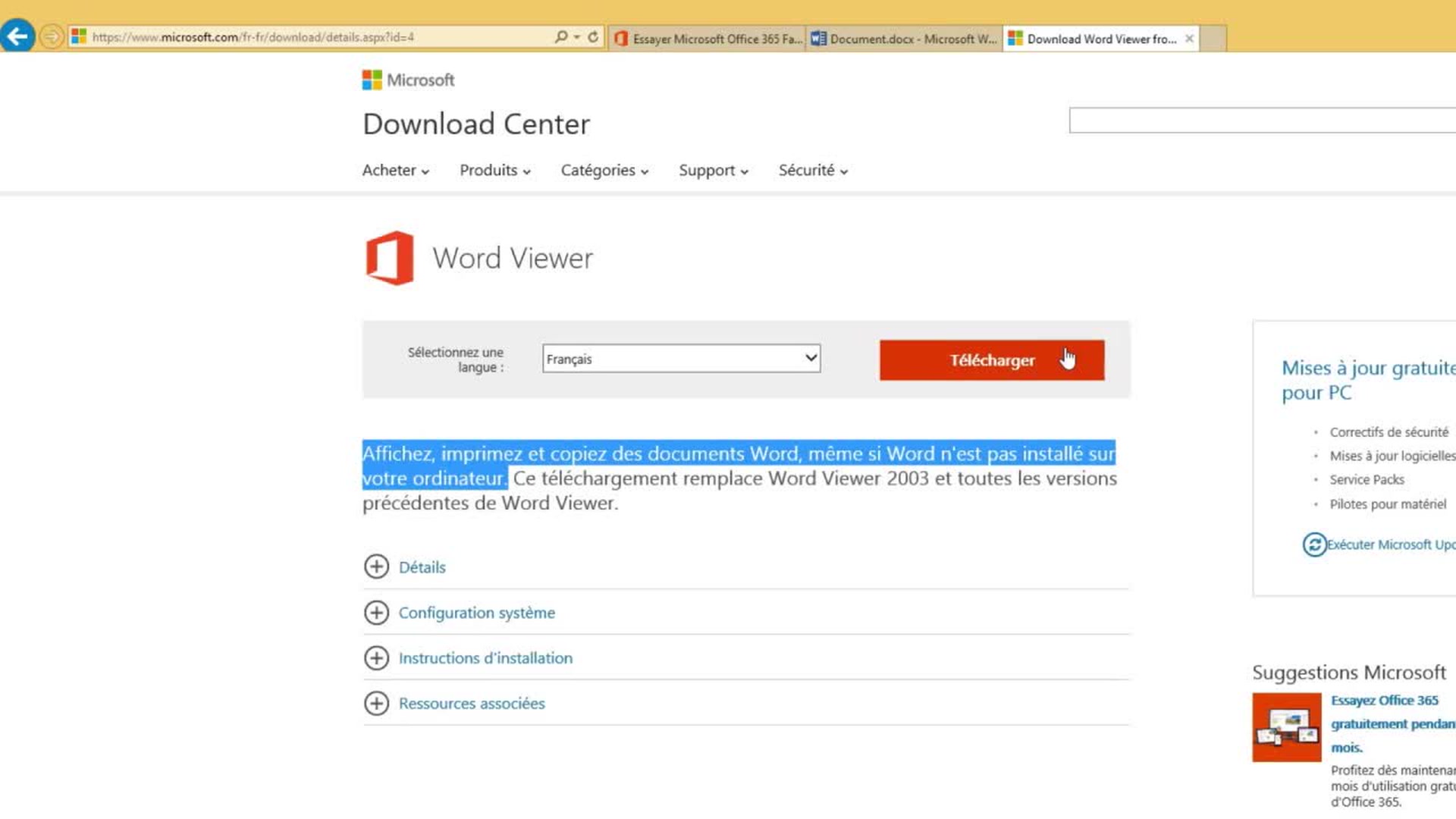The image size is (1456, 819).
Task: Click the Exécuter Microsoft Update refresh icon
Action: click(1314, 544)
